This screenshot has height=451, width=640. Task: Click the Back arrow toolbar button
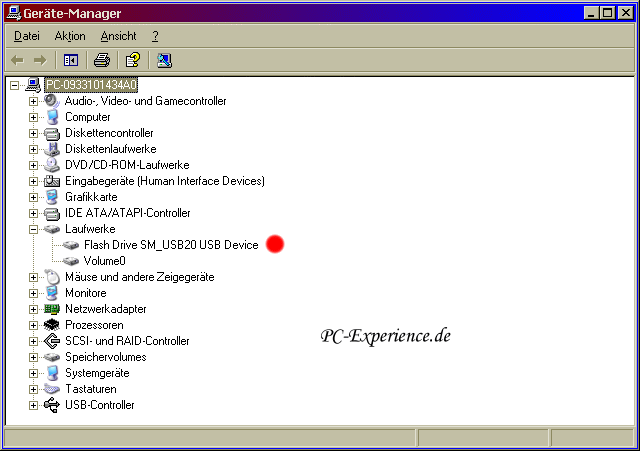(x=17, y=60)
